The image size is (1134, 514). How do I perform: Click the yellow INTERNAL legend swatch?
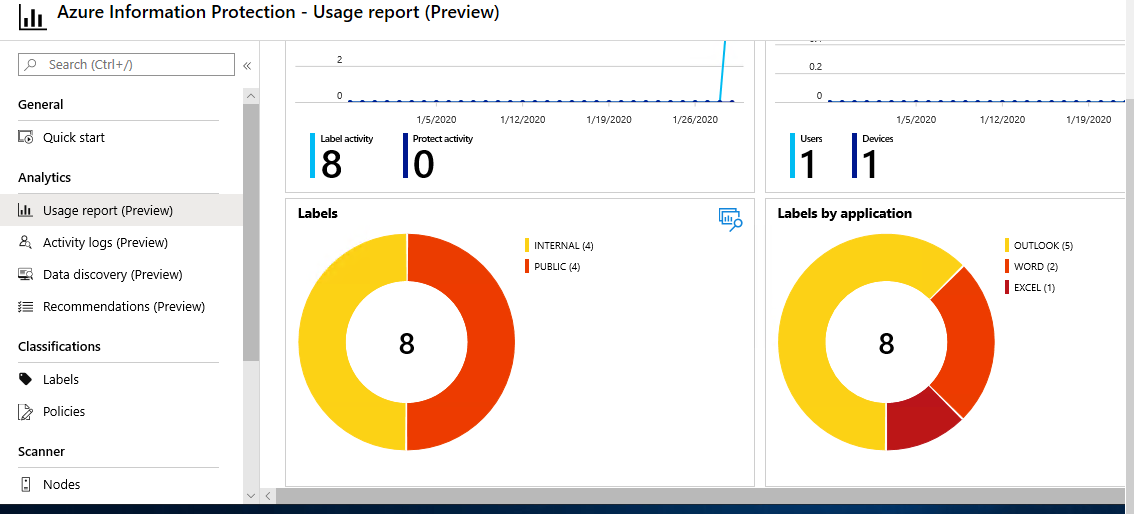[x=527, y=246]
